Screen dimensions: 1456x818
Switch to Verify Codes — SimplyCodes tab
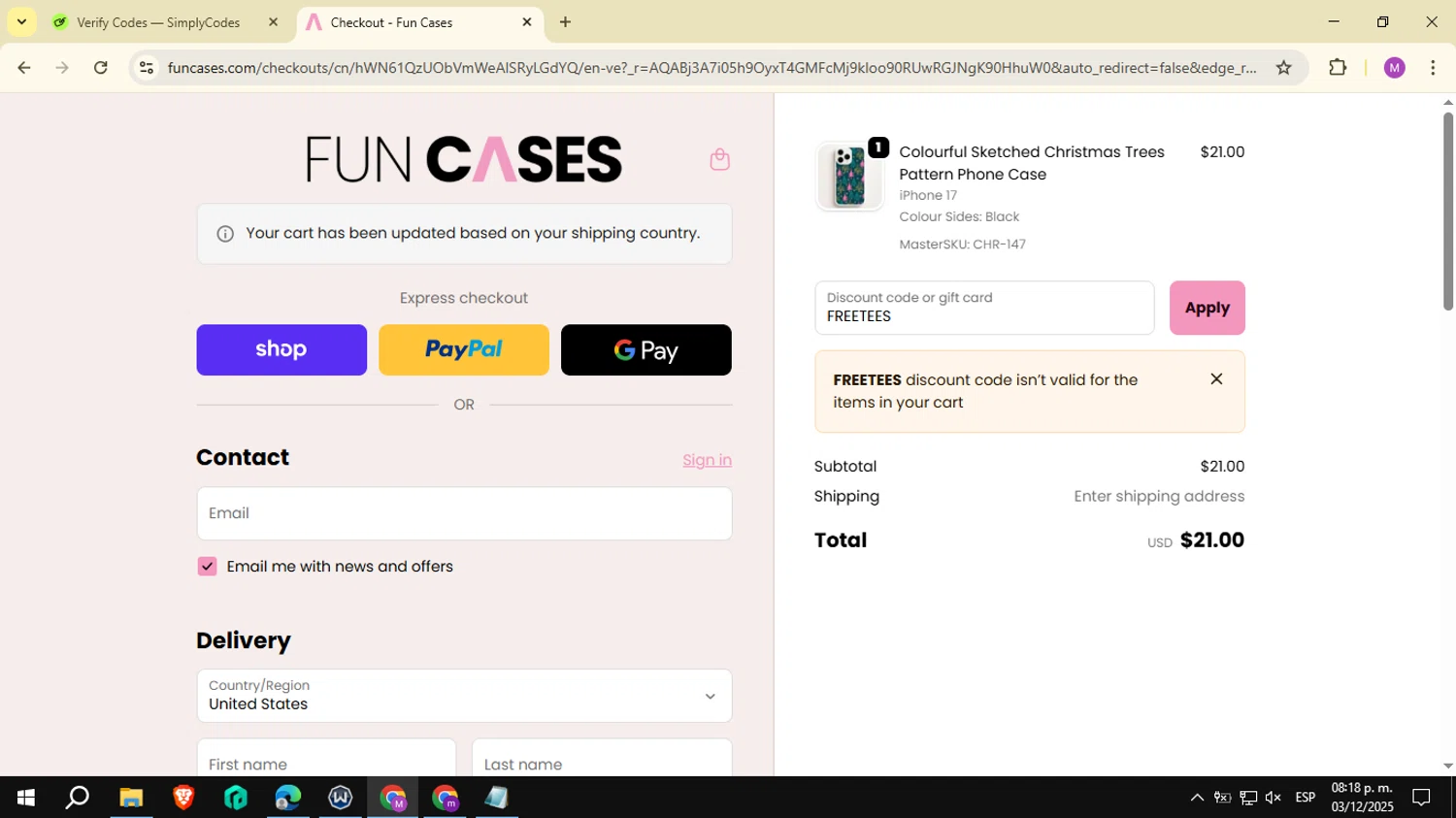click(x=158, y=22)
